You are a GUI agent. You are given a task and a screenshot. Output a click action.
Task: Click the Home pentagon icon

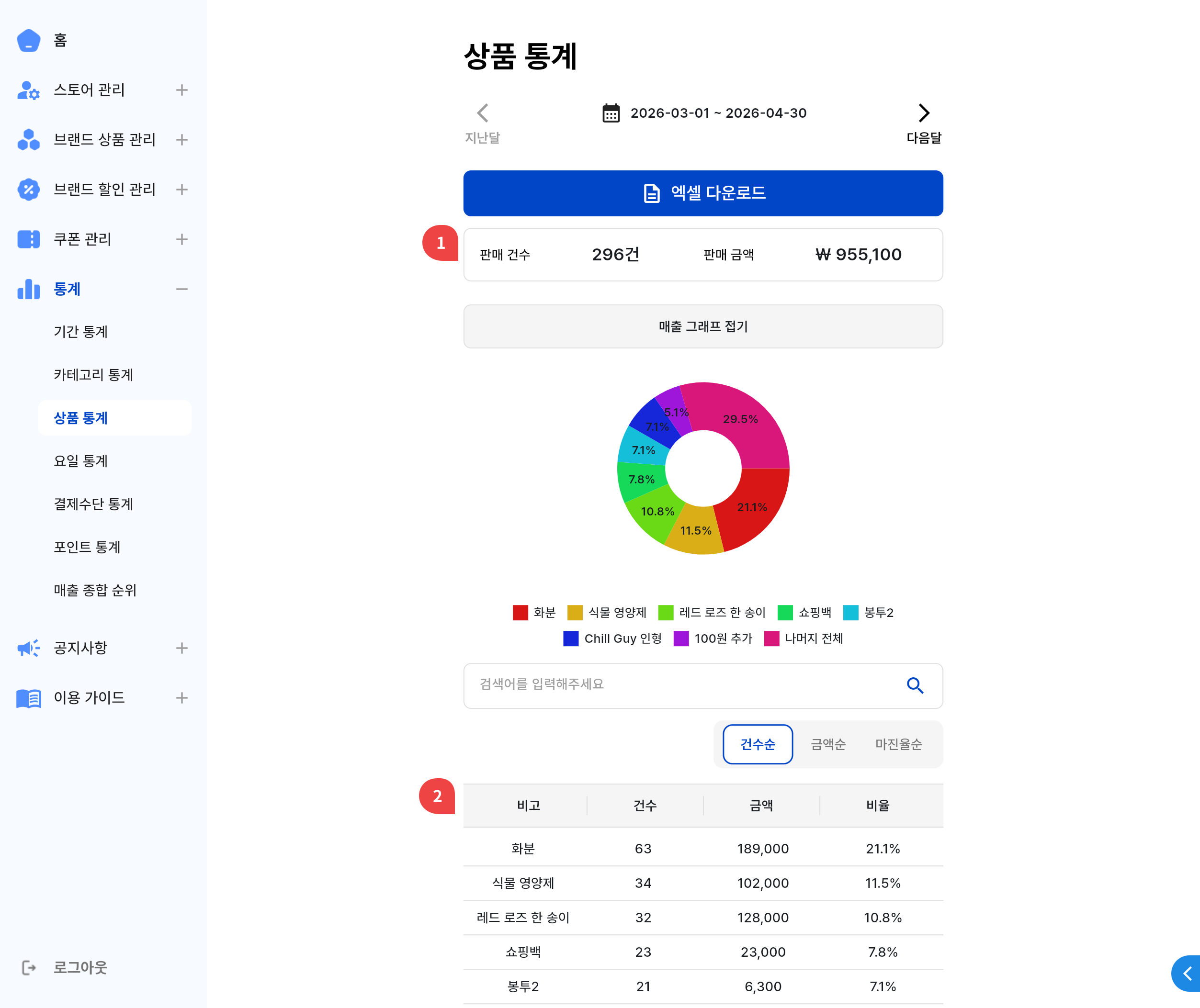tap(29, 41)
